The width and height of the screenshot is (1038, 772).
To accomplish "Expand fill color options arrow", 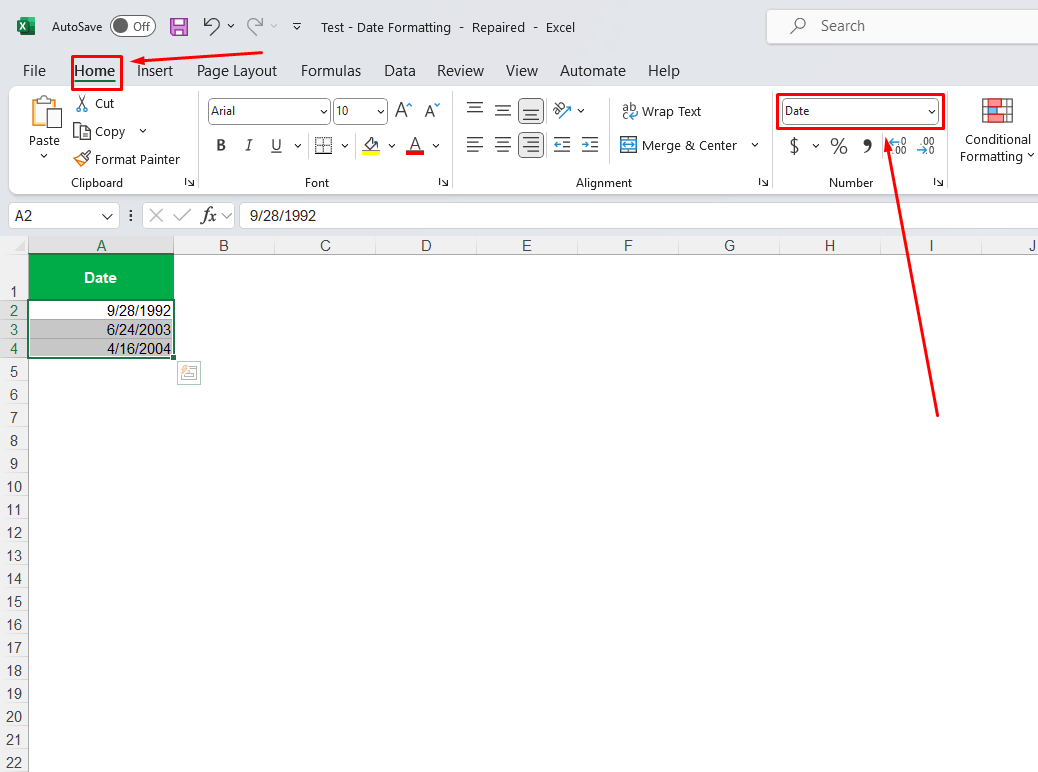I will point(392,146).
